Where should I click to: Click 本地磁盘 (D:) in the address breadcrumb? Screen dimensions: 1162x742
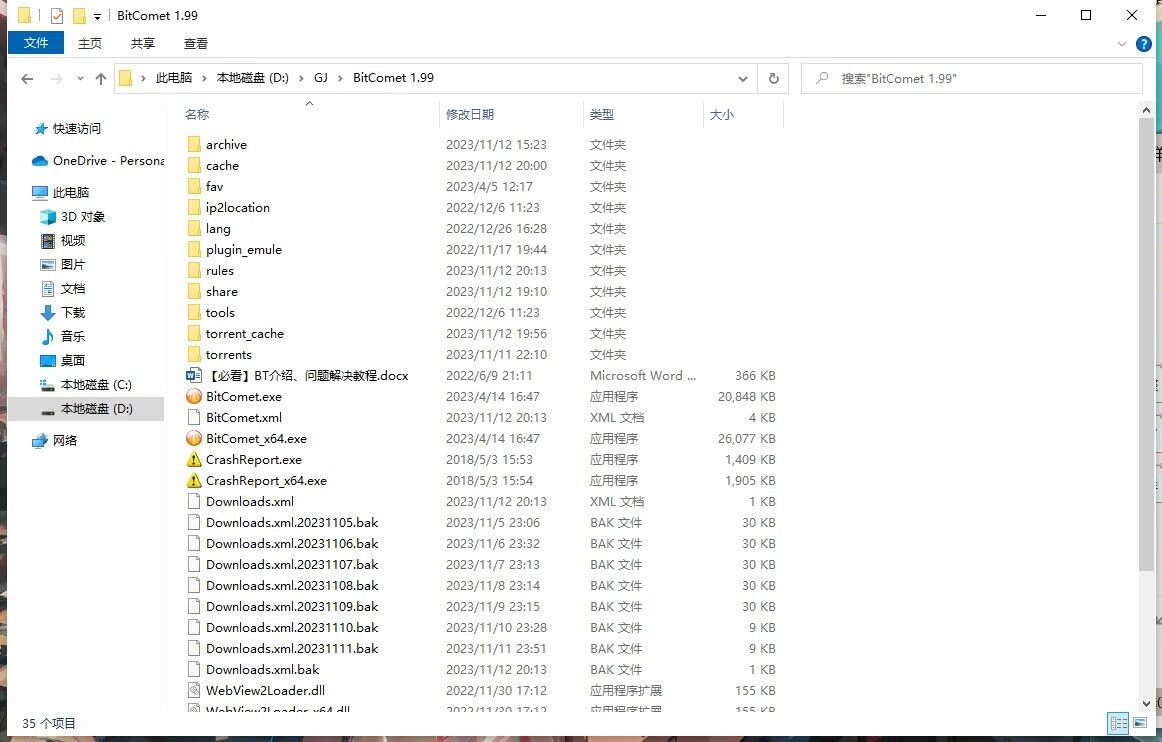[253, 78]
